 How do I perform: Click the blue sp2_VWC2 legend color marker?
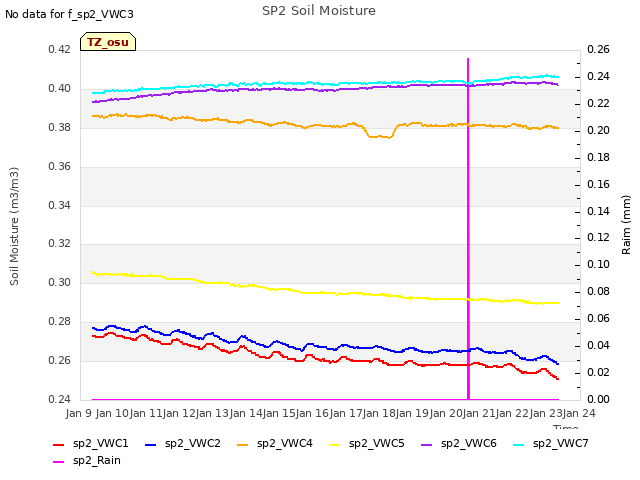(151, 444)
